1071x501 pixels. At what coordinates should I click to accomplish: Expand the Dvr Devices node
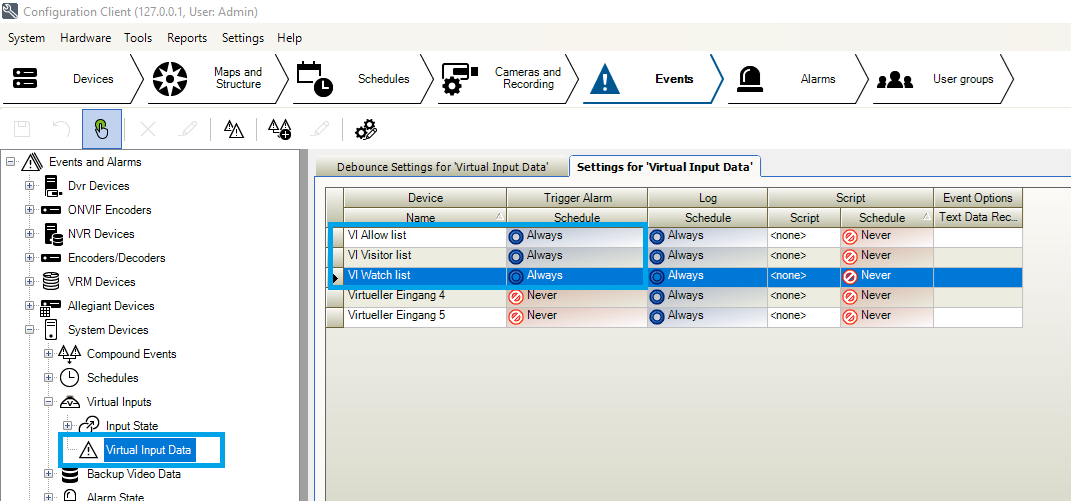[30, 186]
